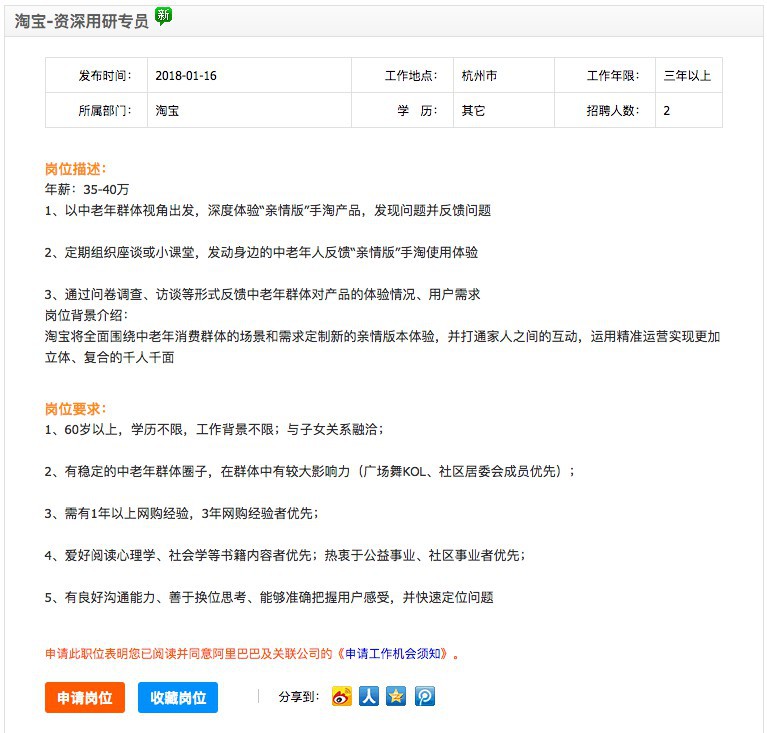Screen dimensions: 767x733
Task: Select publish date 2018-01-16
Action: click(186, 76)
